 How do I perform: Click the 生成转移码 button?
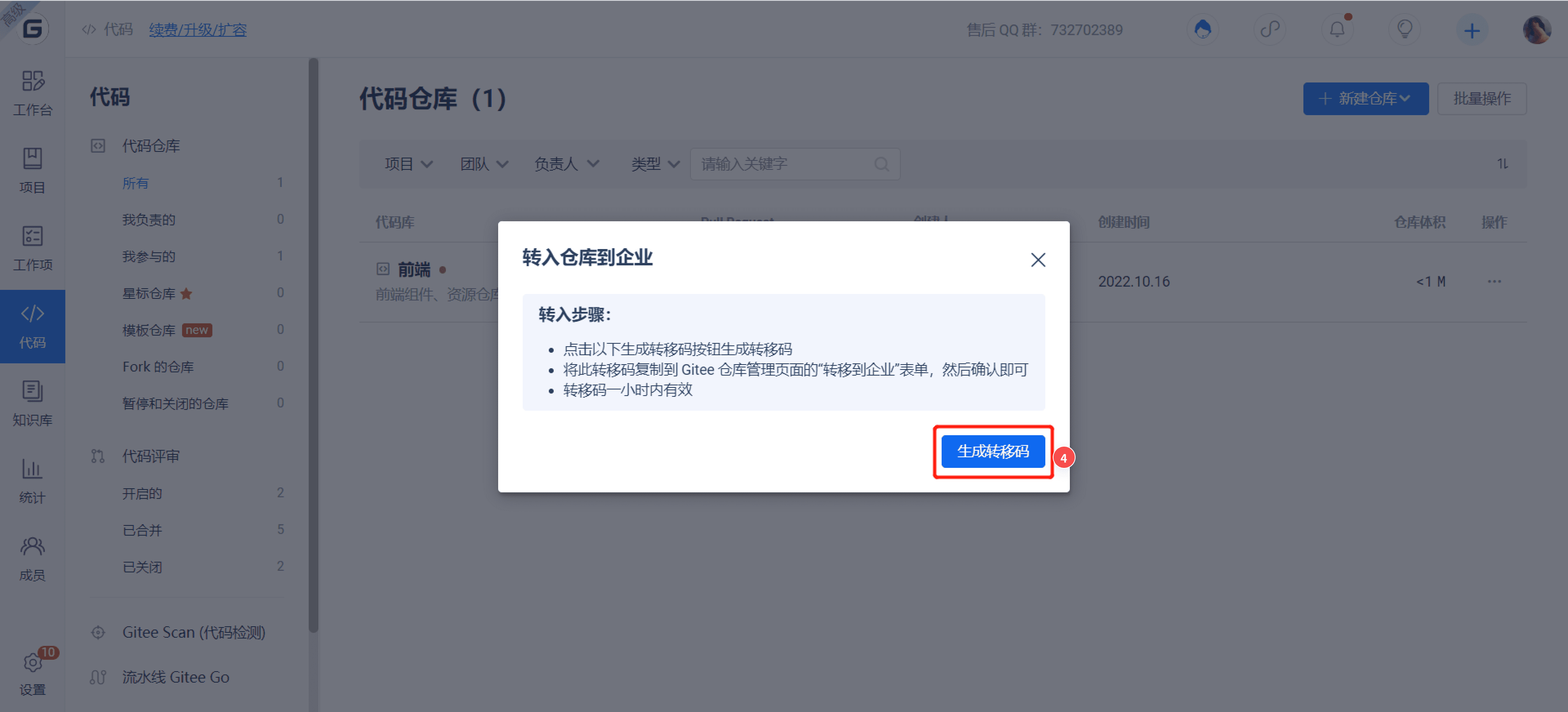(993, 451)
